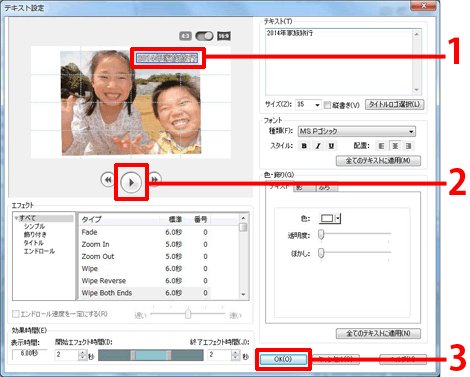Select the エンドロール effect category
470x377 pixels.
coord(39,251)
